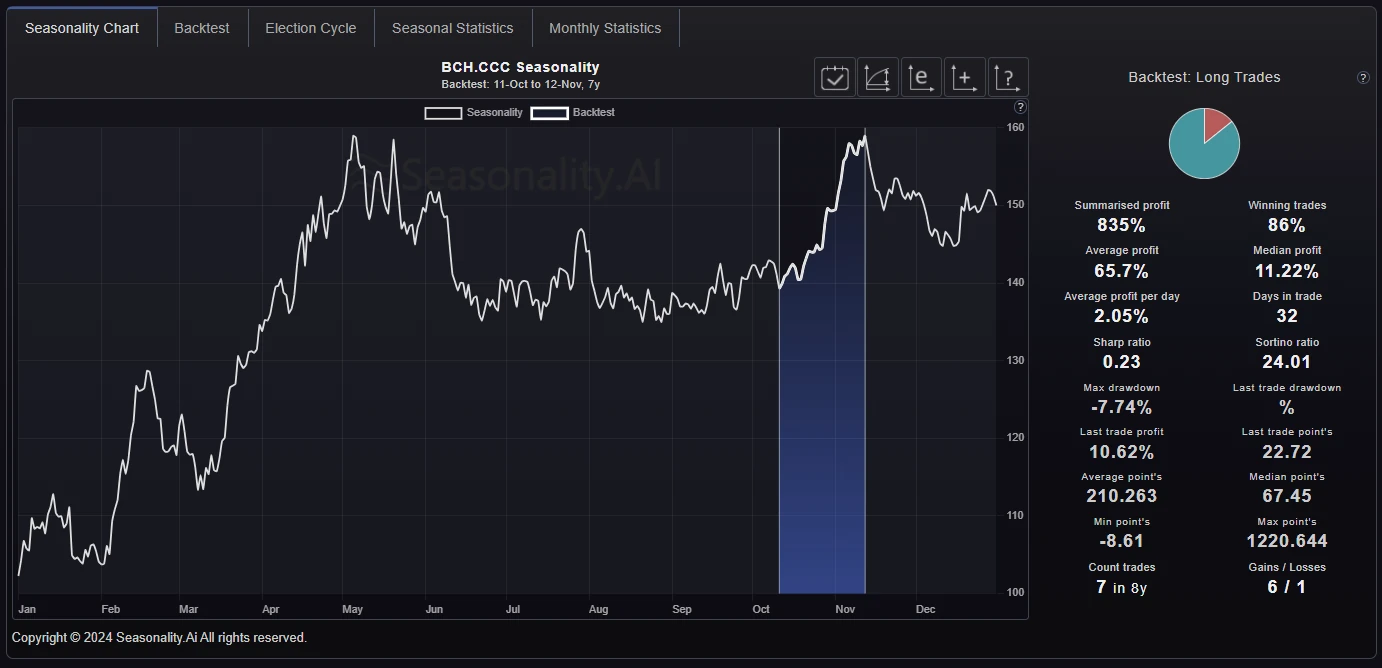
Task: Toggle the Backtest legend series
Action: point(573,113)
